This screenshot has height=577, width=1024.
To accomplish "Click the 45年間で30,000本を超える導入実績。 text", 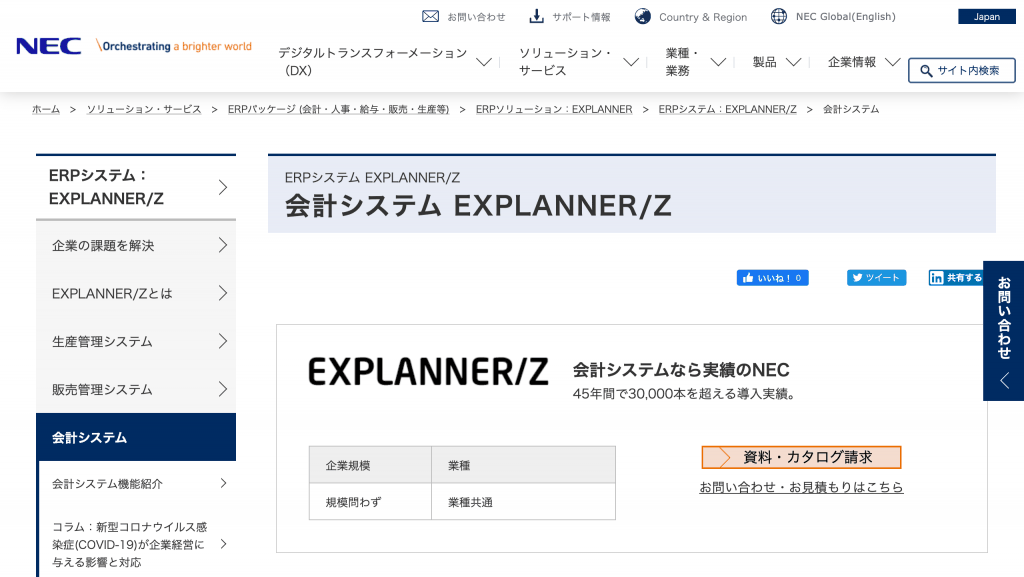I will 684,394.
